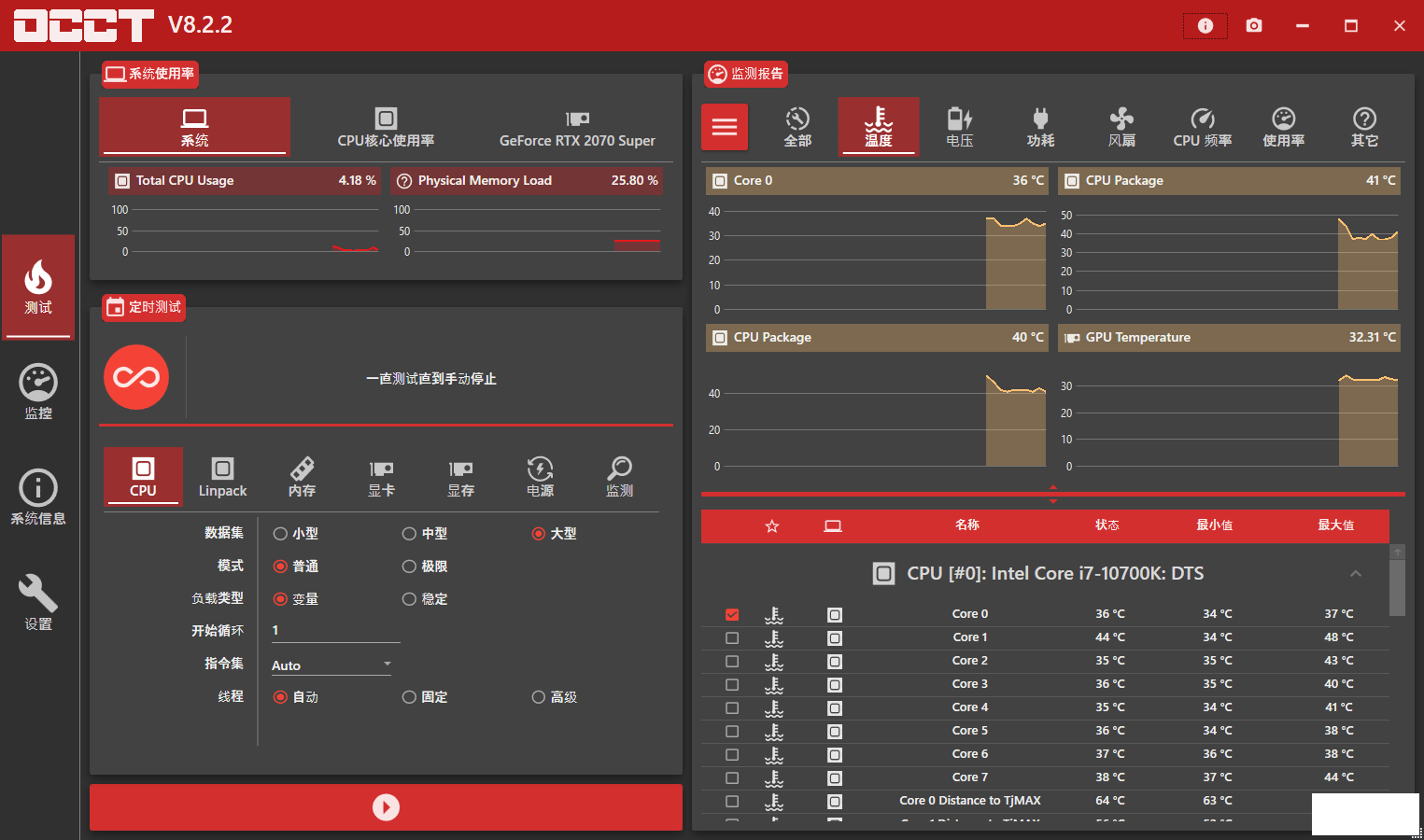
Task: Check the Core 6 graph checkbox
Action: click(x=732, y=754)
